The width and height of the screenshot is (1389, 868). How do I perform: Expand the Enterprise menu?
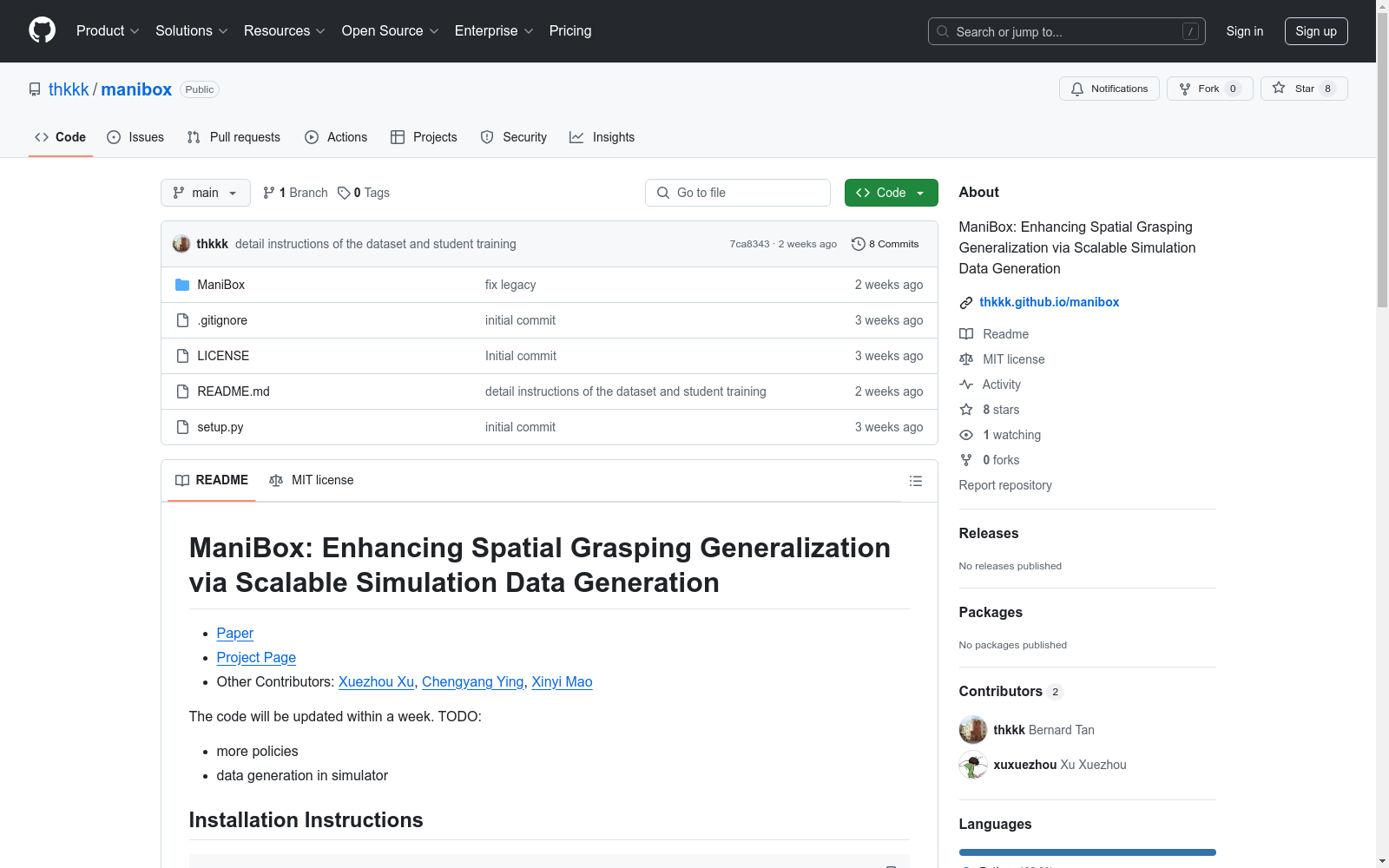click(x=494, y=31)
